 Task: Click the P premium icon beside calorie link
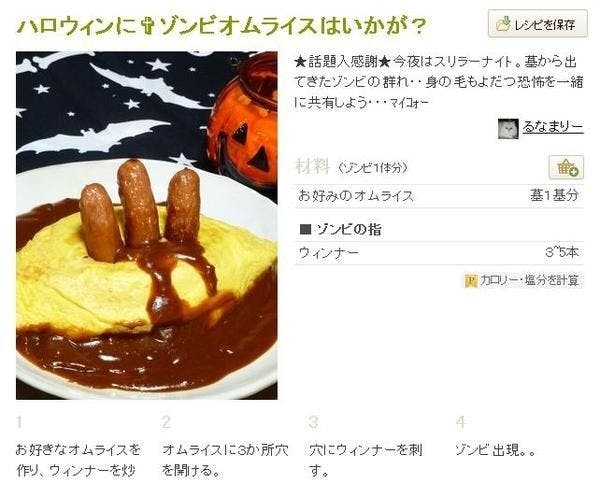point(471,281)
